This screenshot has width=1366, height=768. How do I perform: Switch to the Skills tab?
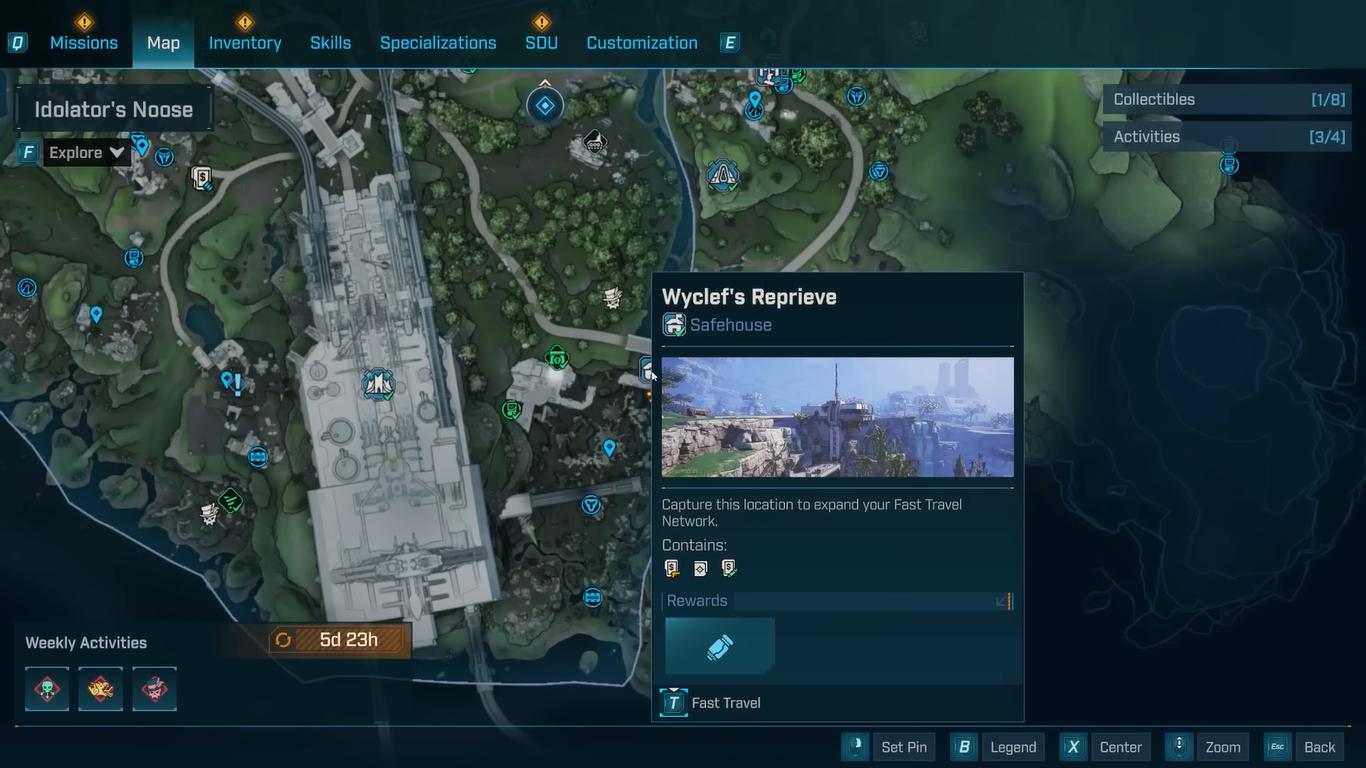pyautogui.click(x=330, y=43)
